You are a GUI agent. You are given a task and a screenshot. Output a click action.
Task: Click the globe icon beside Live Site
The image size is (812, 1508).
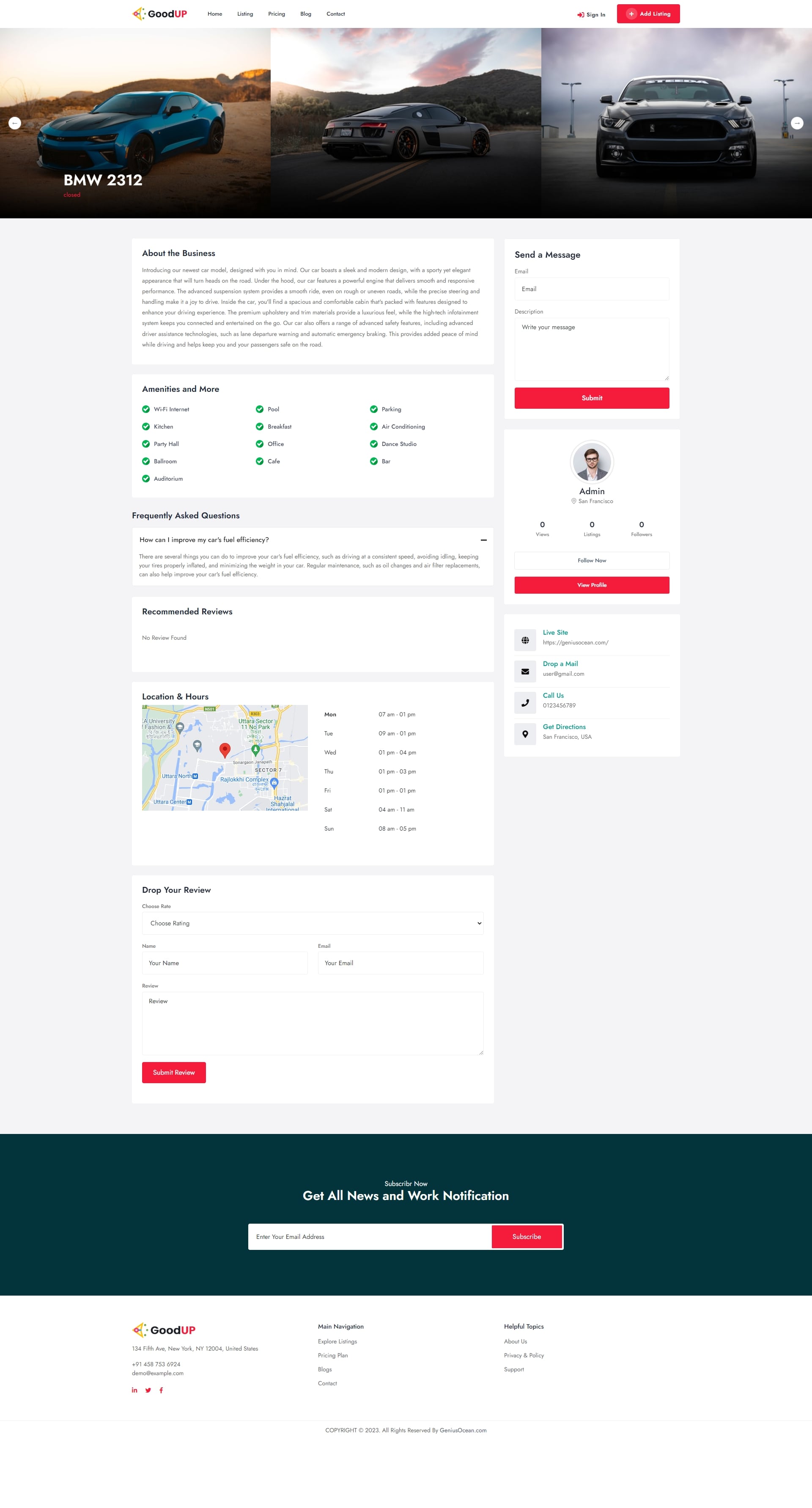tap(525, 641)
